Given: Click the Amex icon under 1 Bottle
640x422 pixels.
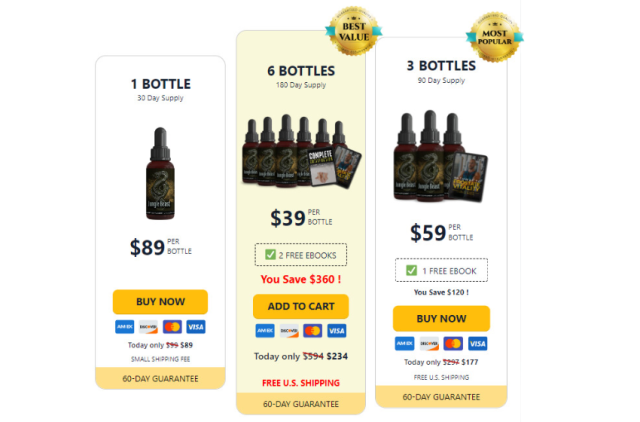Looking at the screenshot, I should click(124, 327).
